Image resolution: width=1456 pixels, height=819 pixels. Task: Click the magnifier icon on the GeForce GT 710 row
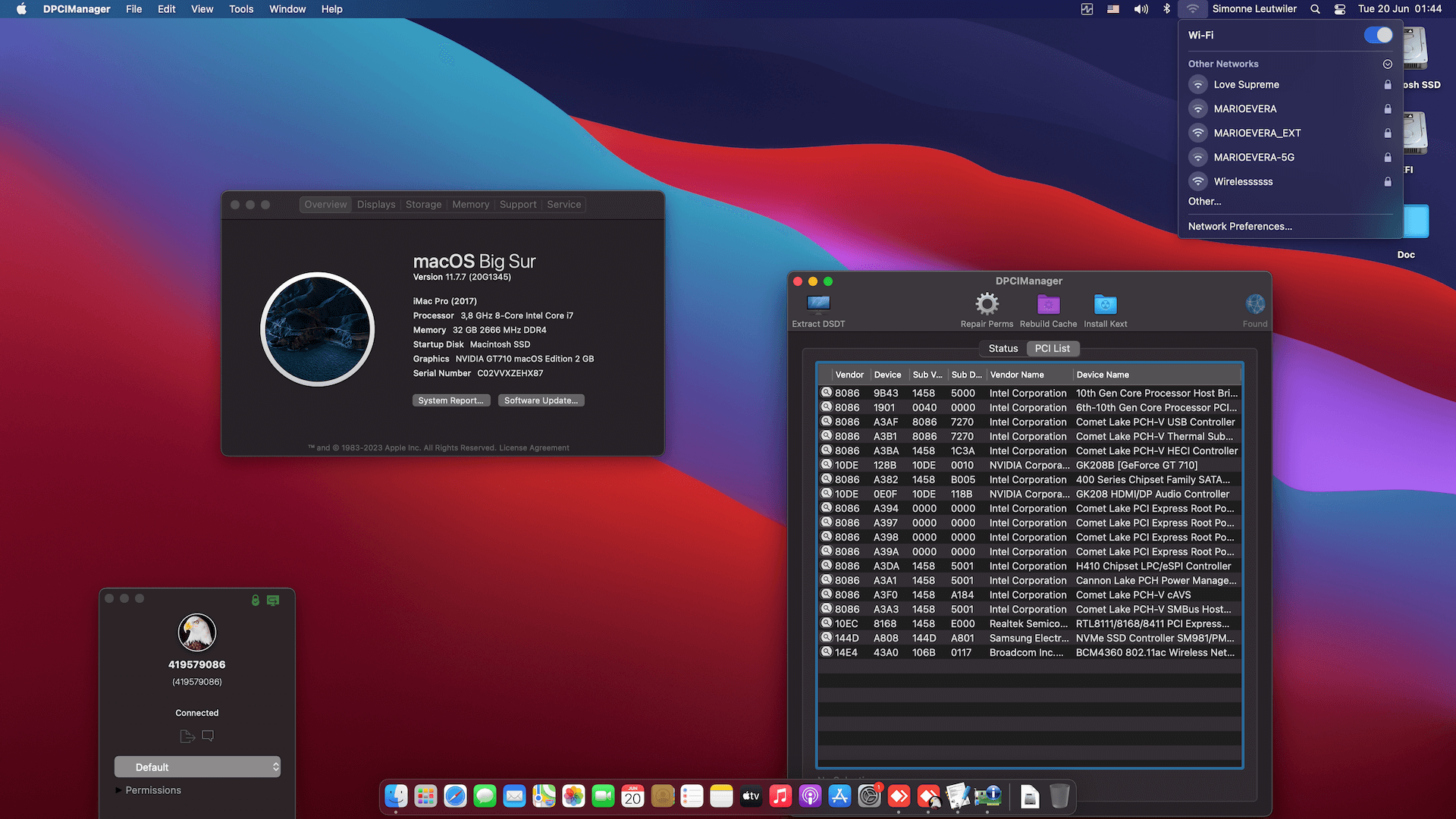827,465
